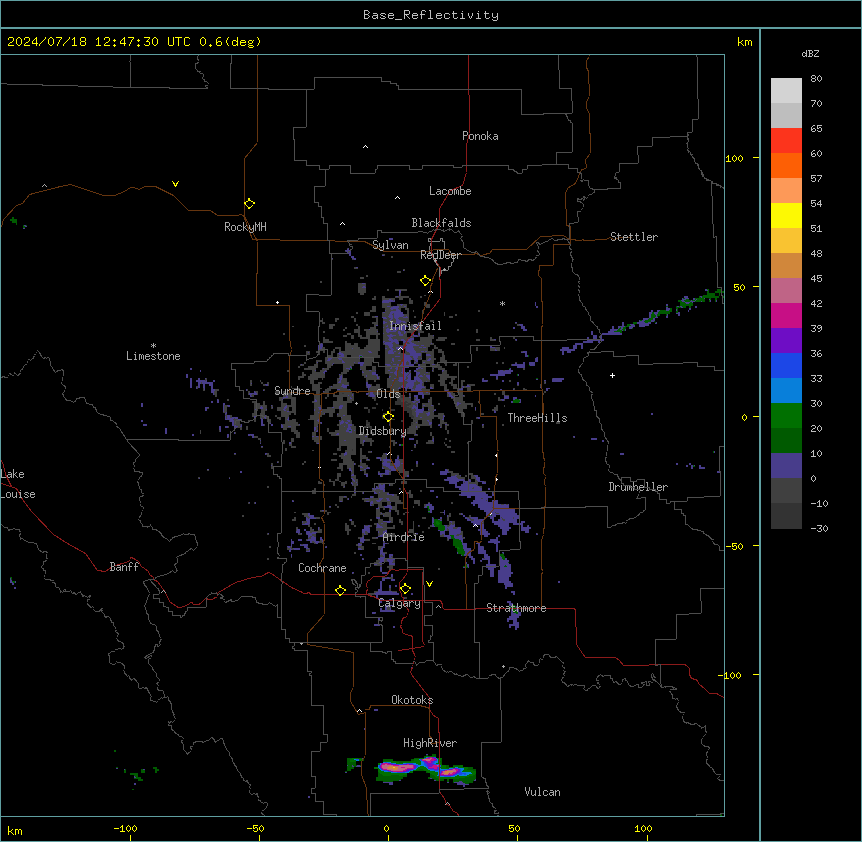862x842 pixels.
Task: Click the dBZ legend heading
Action: [x=810, y=54]
